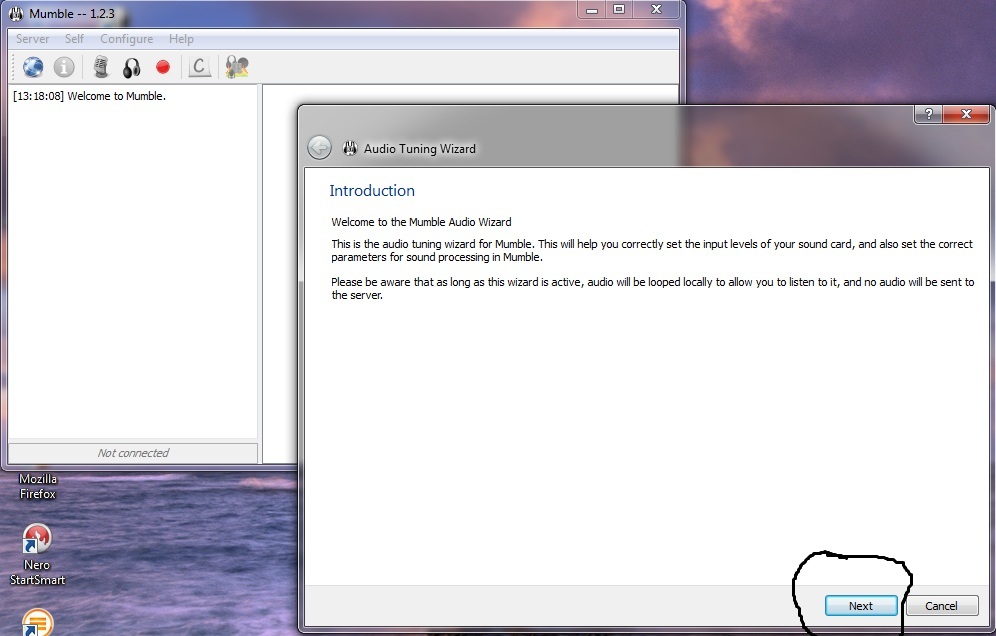Viewport: 996px width, 636px height.
Task: Minimize the Mumble main window
Action: [592, 10]
